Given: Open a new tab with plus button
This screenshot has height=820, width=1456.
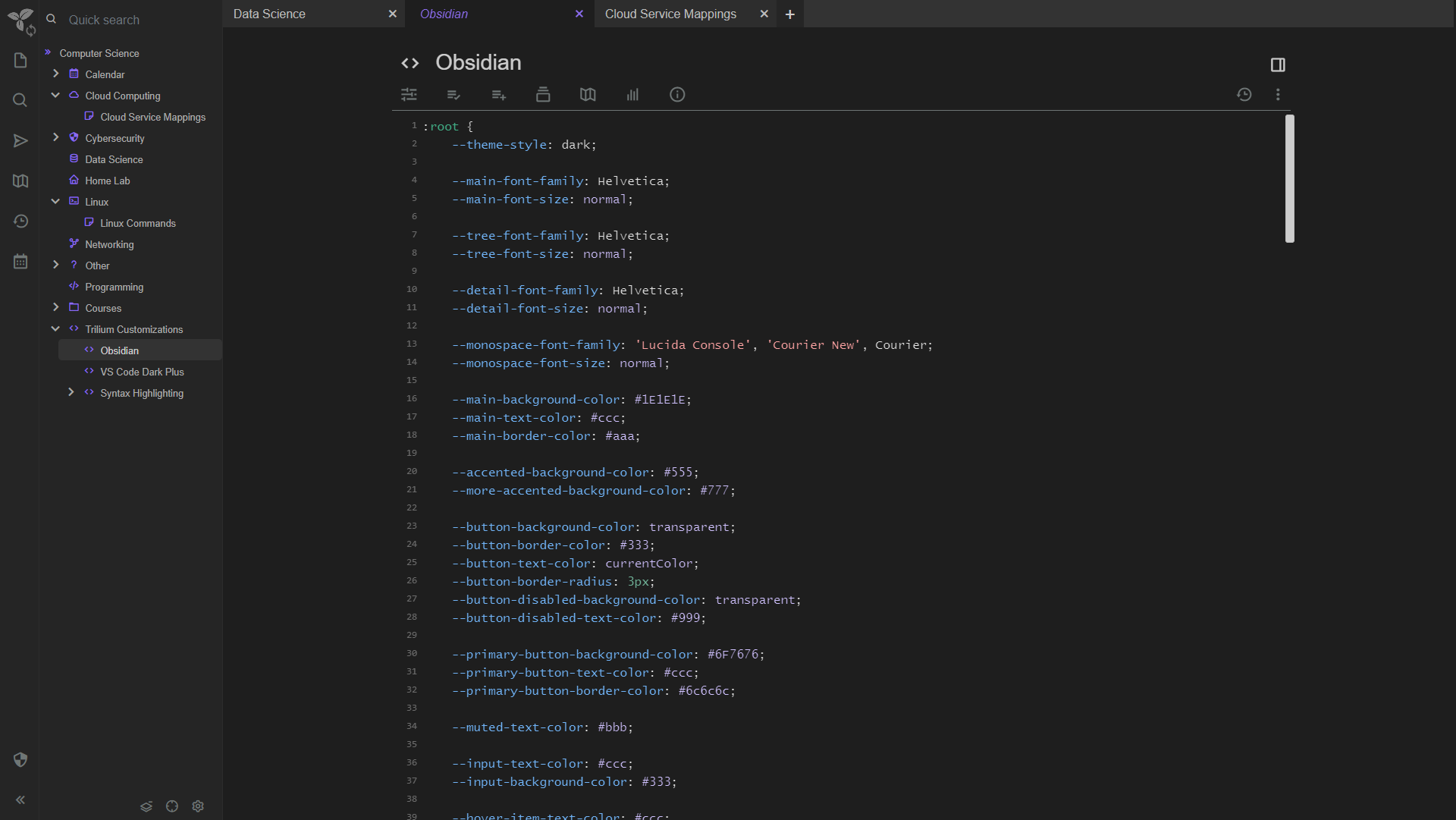Looking at the screenshot, I should click(789, 14).
